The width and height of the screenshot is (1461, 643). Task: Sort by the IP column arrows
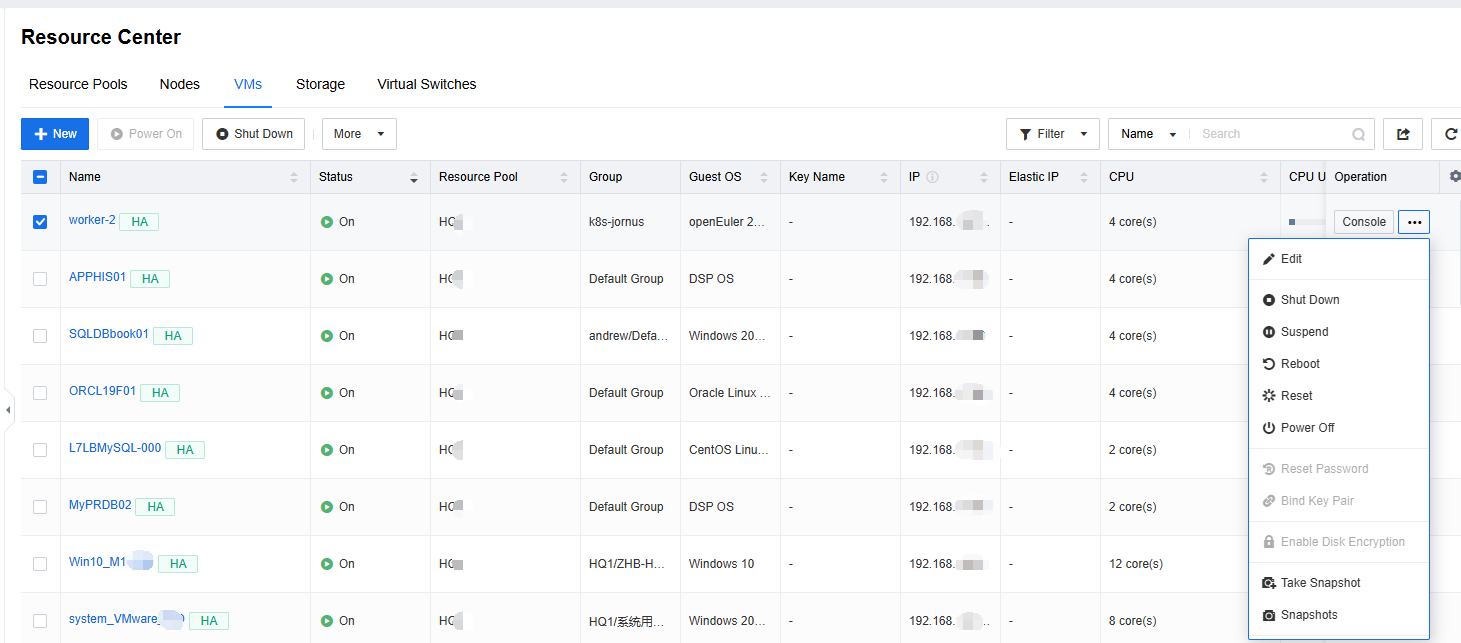point(984,177)
